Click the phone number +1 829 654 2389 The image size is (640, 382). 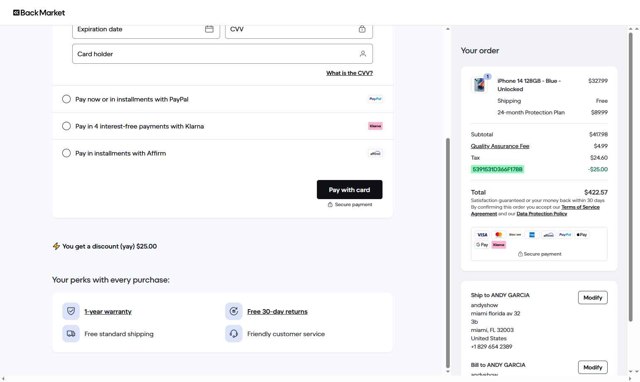coord(491,346)
